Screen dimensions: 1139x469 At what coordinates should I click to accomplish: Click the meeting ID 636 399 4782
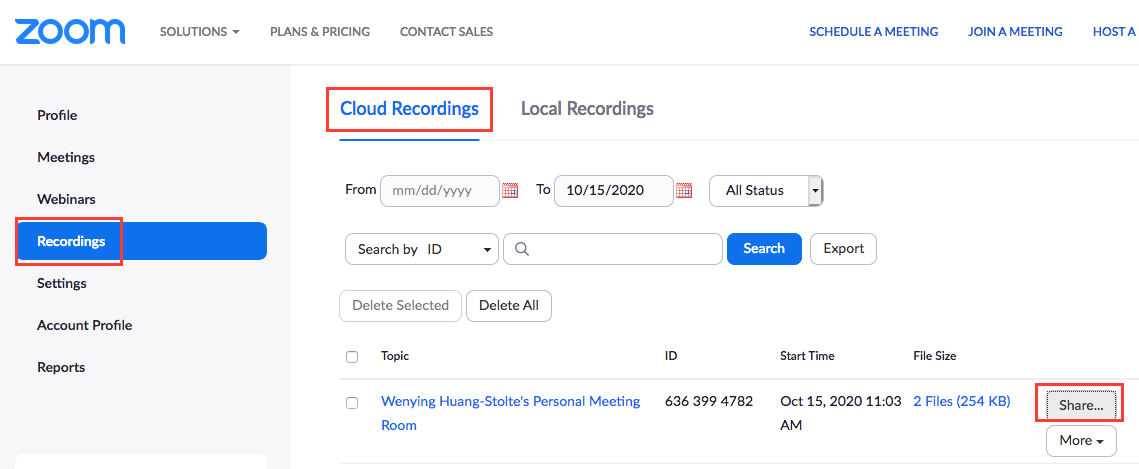[x=708, y=401]
